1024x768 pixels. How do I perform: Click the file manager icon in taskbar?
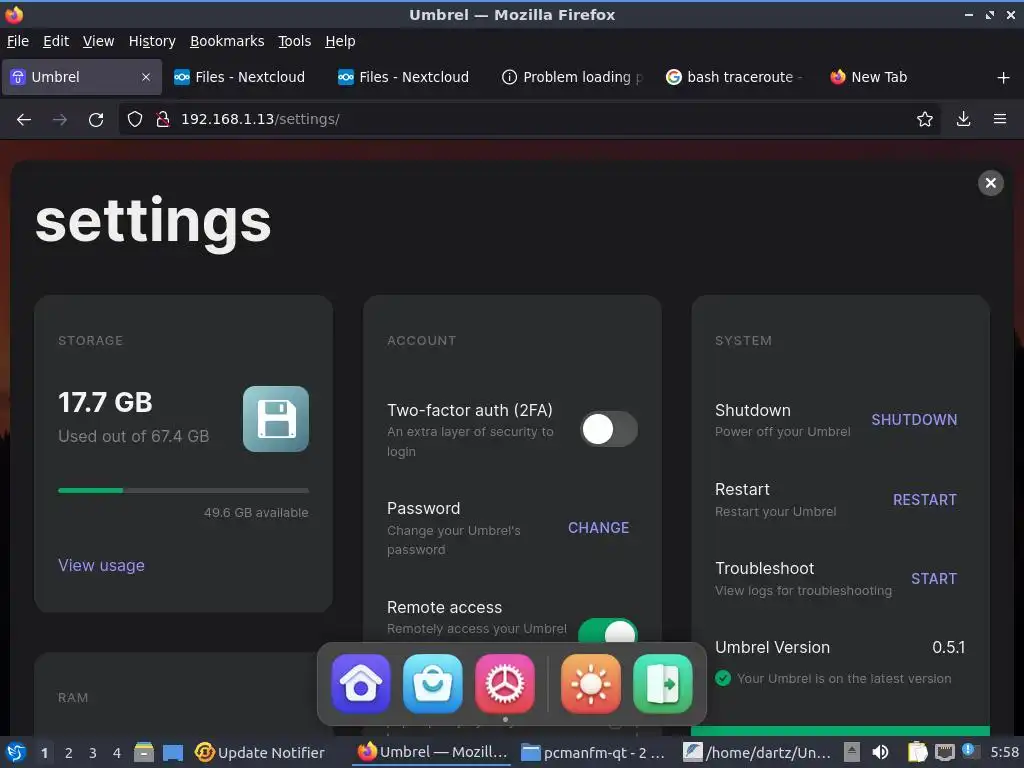(x=144, y=753)
